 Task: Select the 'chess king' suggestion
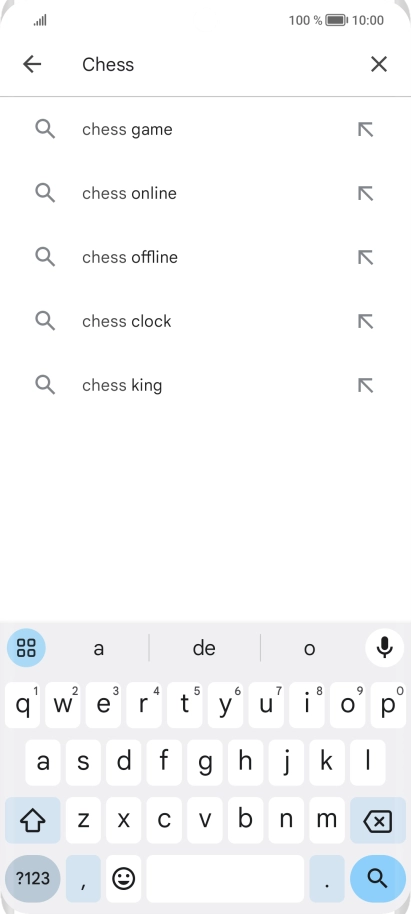pyautogui.click(x=205, y=385)
